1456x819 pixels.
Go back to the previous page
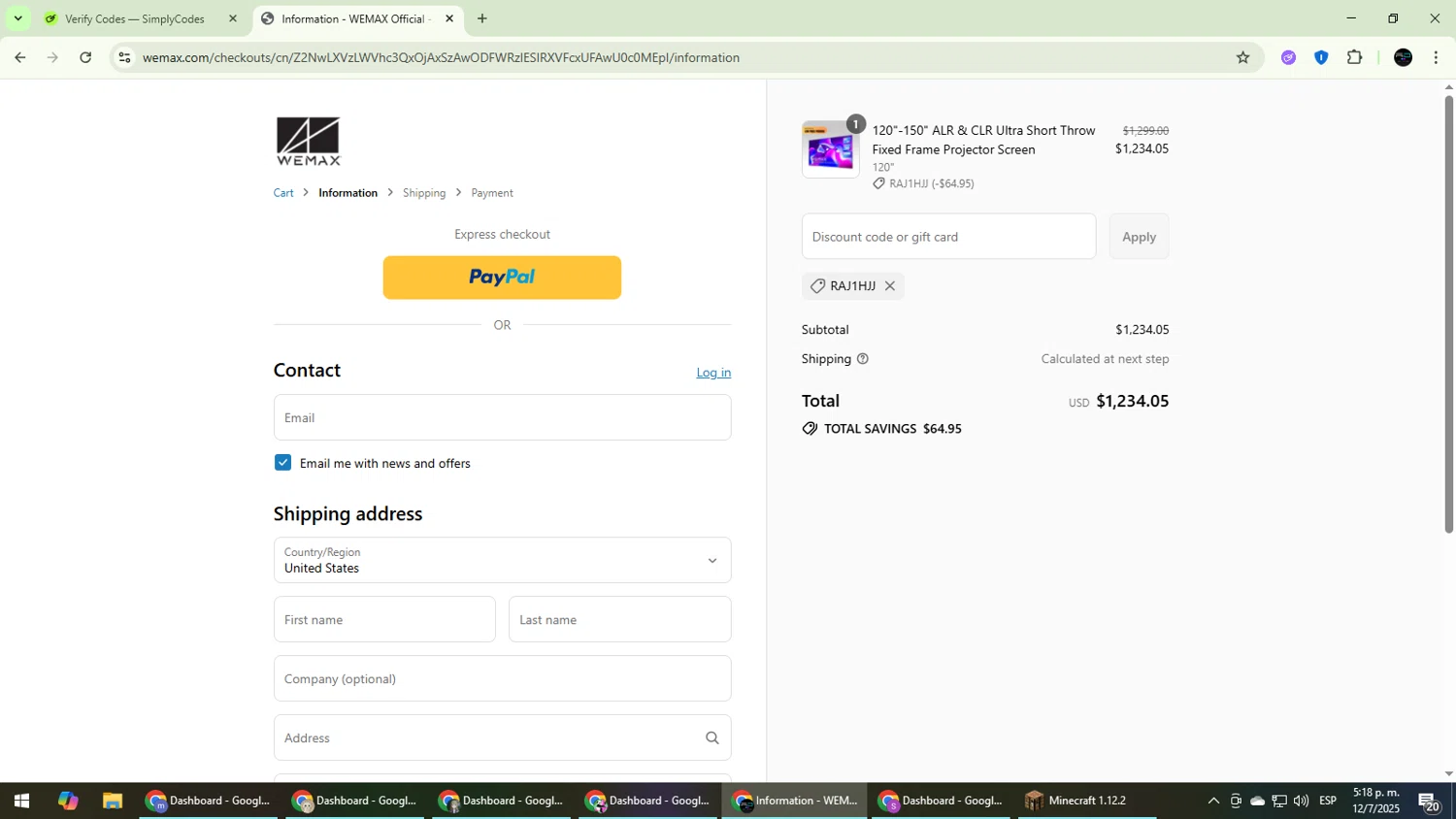tap(19, 57)
